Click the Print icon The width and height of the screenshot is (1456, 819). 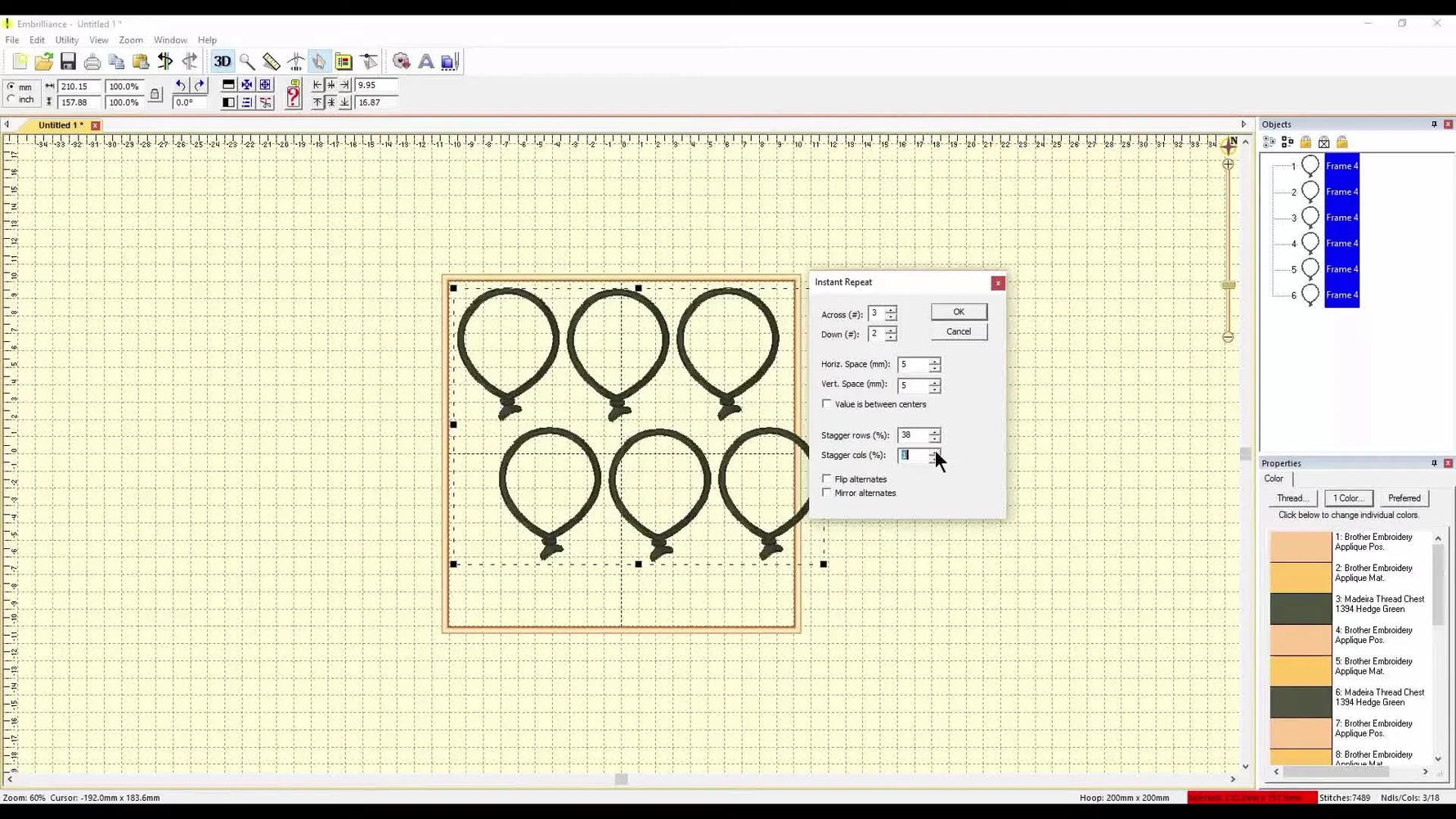click(92, 61)
